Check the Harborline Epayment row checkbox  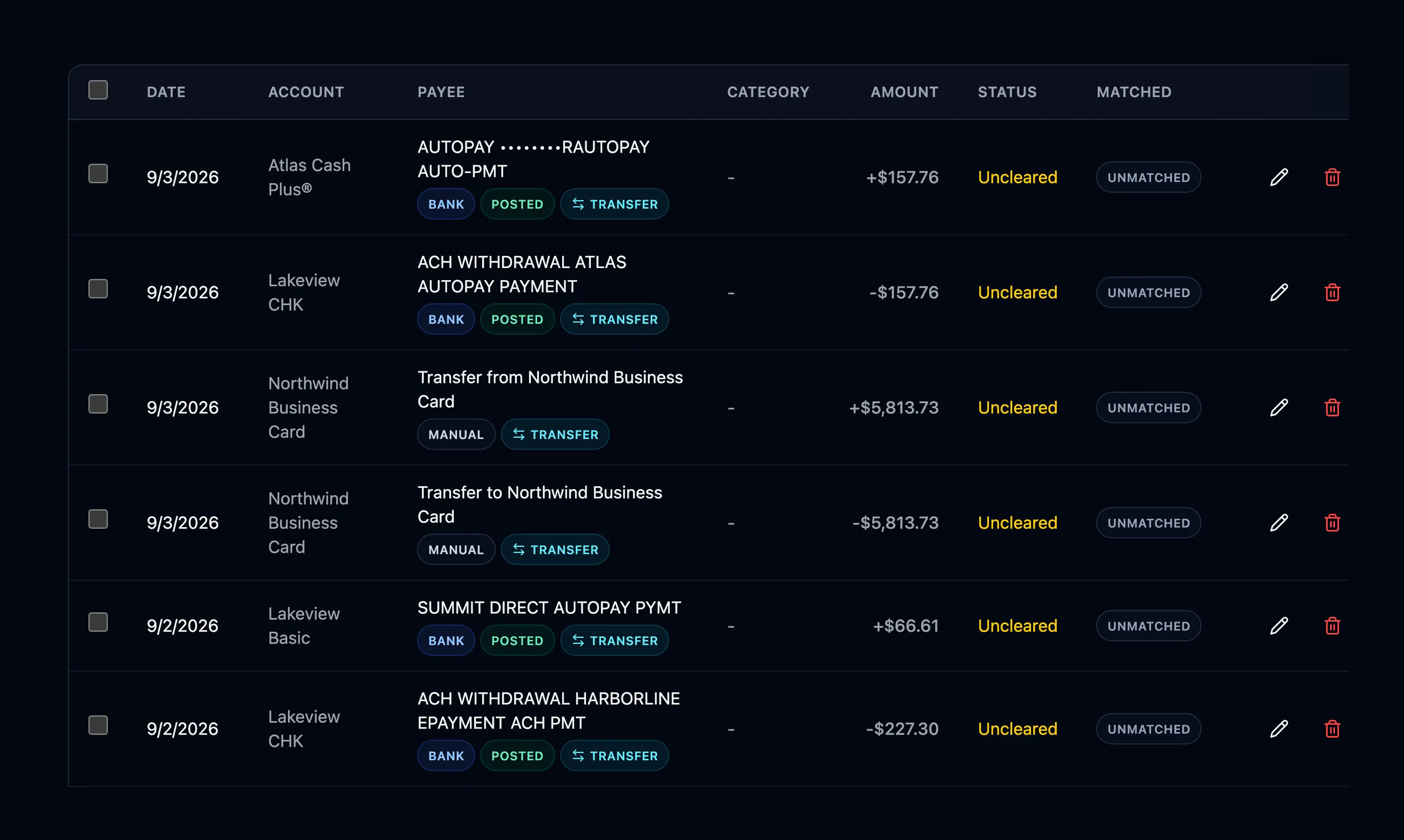pyautogui.click(x=98, y=725)
